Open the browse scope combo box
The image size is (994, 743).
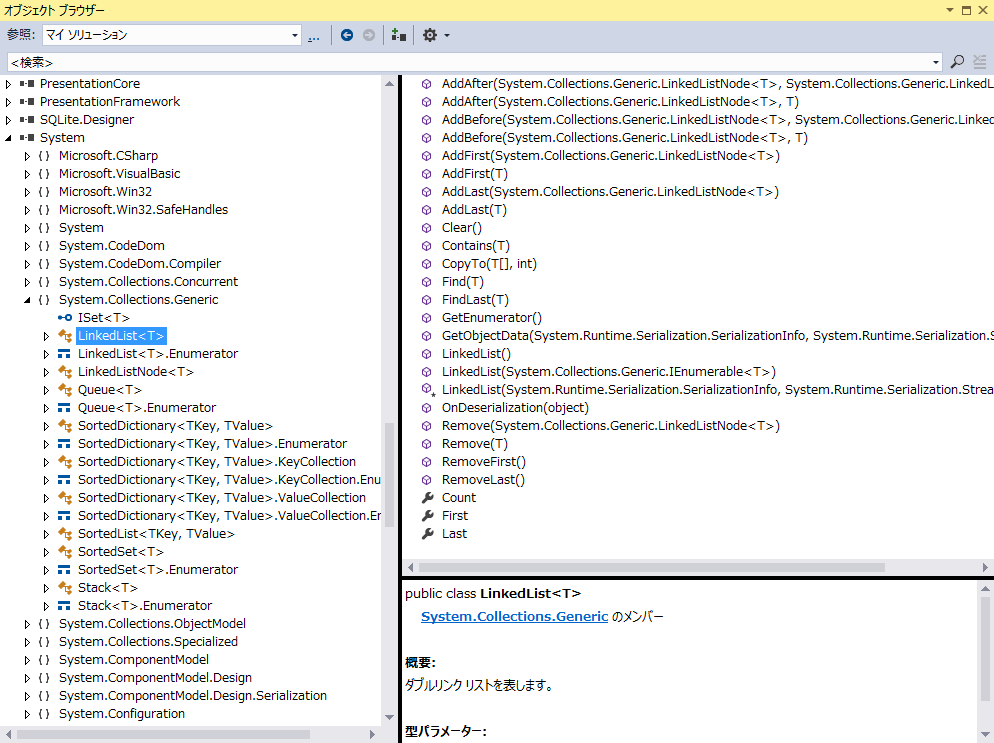coord(172,36)
